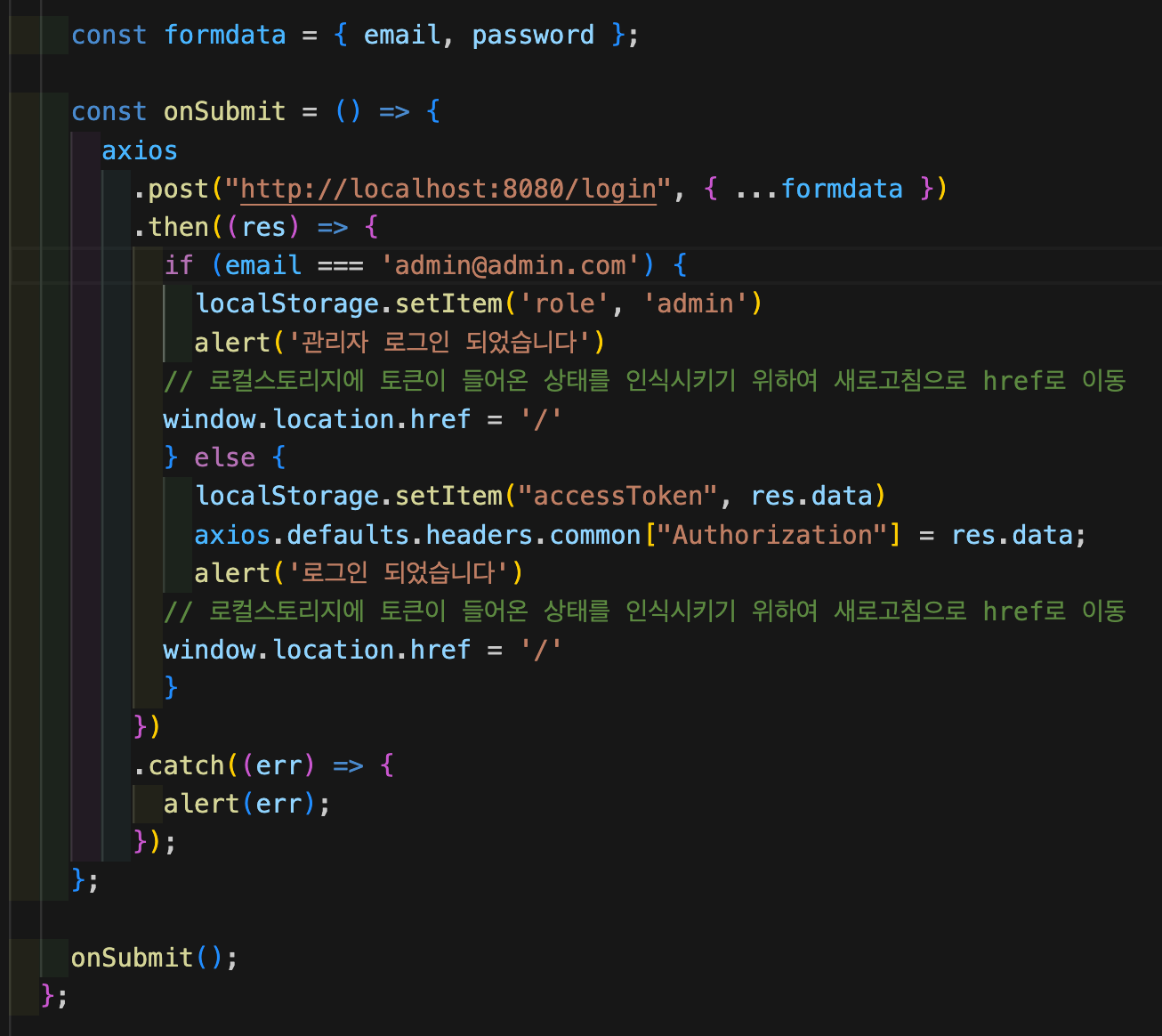The image size is (1162, 1036).
Task: Click the 'onSubmit();' call at the bottom
Action: pyautogui.click(x=155, y=958)
